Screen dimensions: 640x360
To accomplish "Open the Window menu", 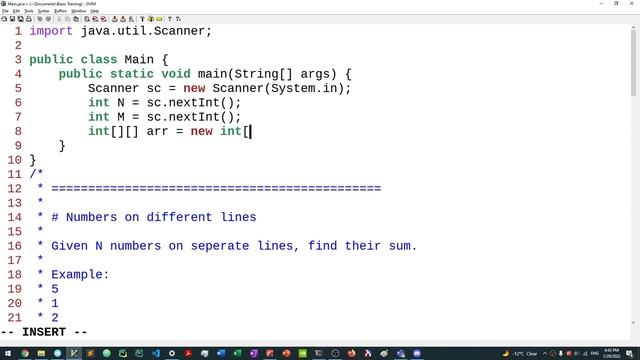I will coord(78,11).
